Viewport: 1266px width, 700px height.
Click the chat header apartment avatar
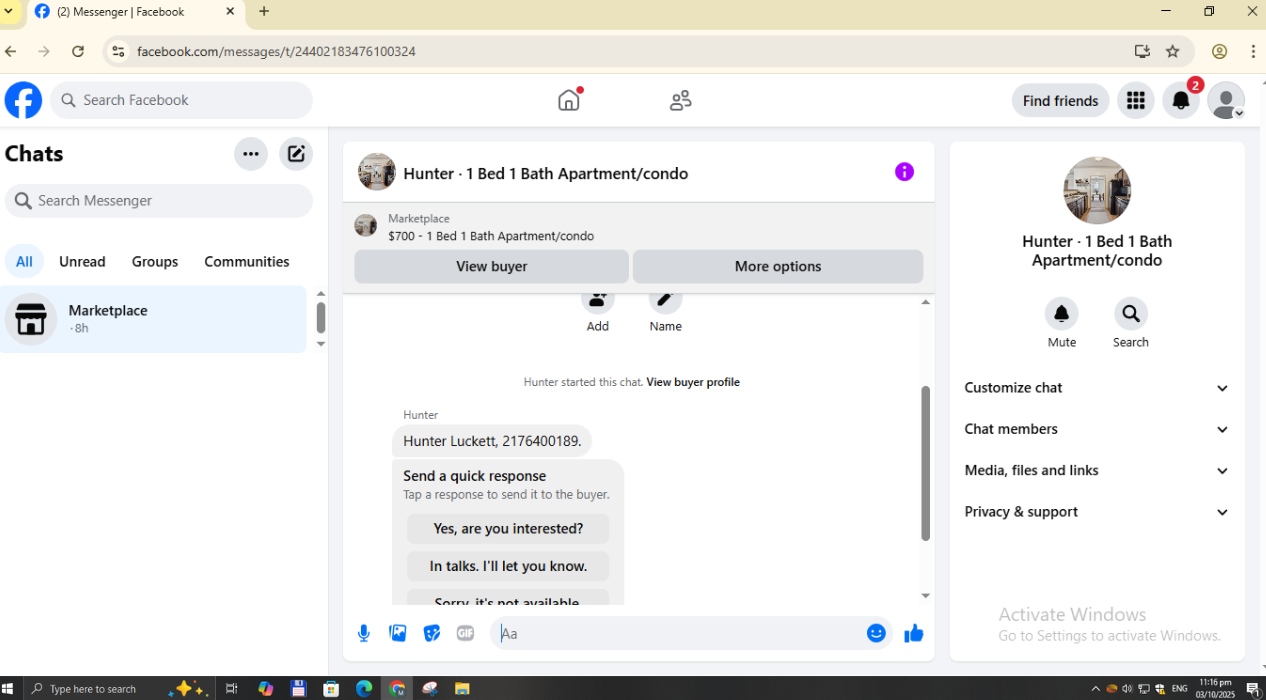377,172
